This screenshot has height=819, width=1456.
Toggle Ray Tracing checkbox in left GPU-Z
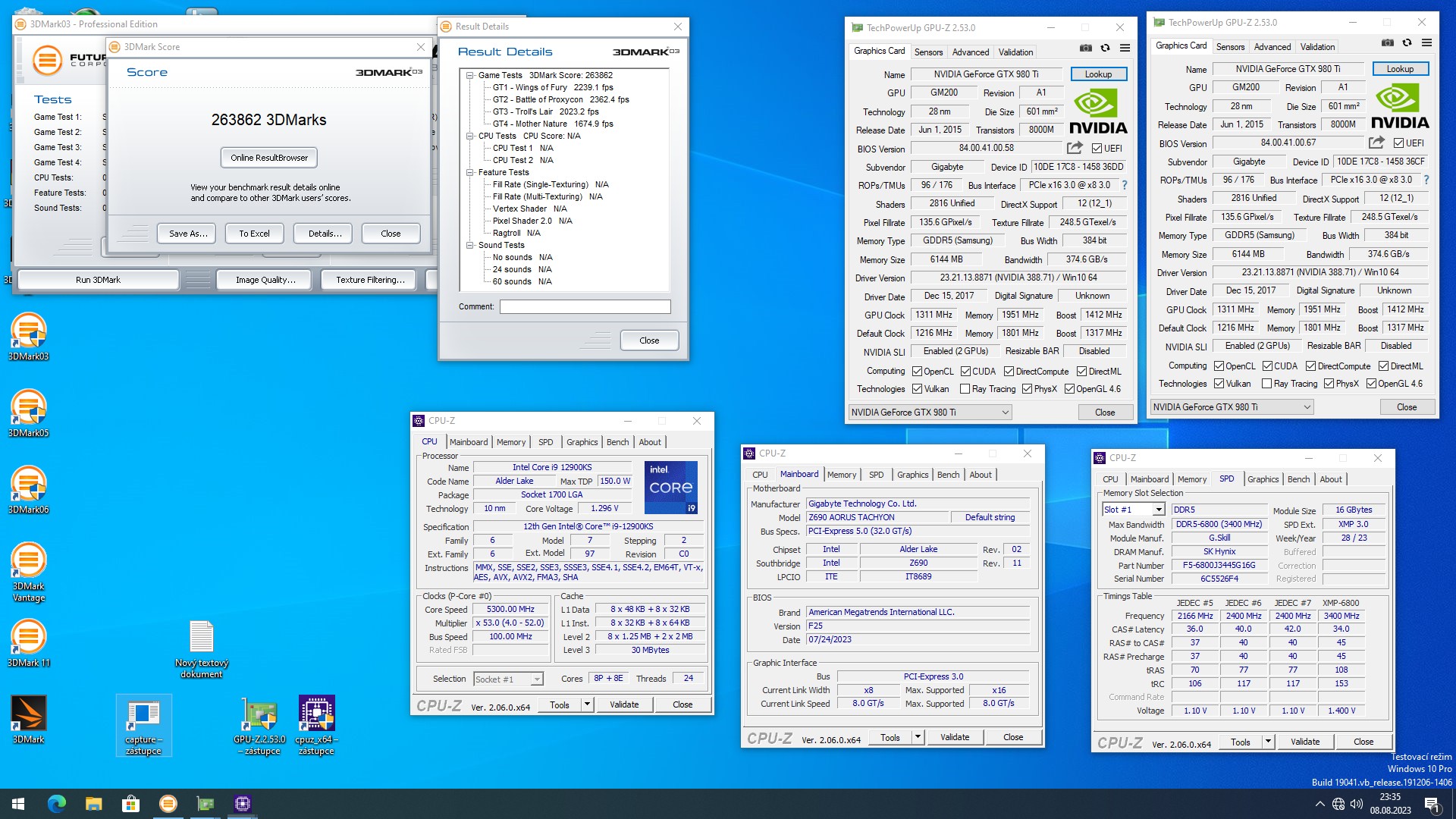965,389
